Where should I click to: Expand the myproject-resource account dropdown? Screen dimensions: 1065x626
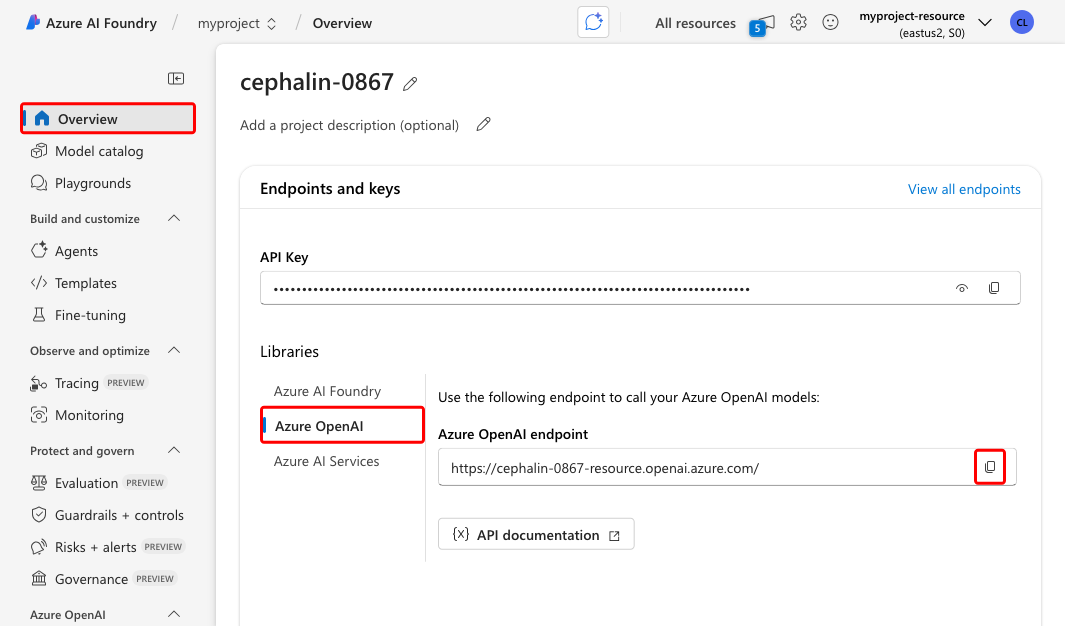(984, 23)
